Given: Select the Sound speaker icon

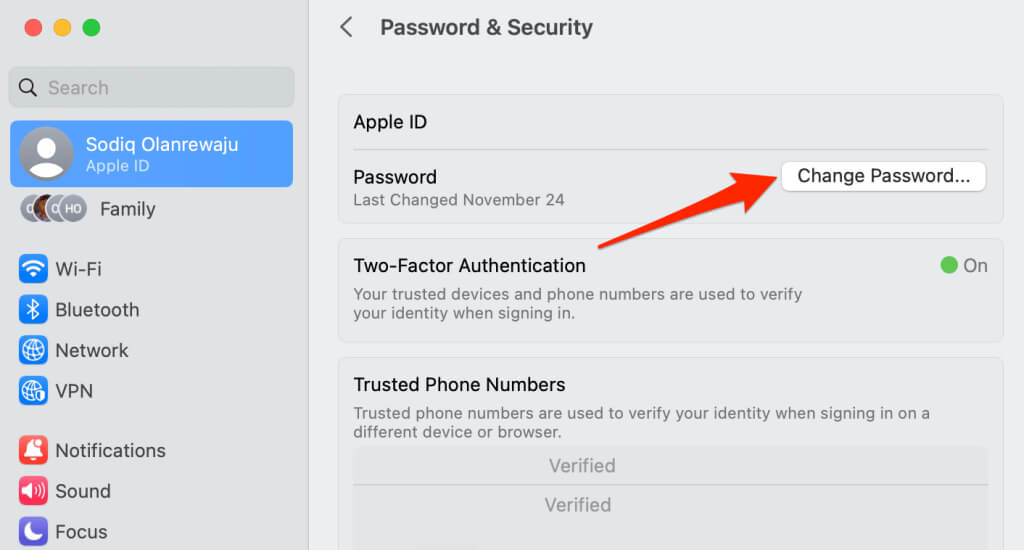Looking at the screenshot, I should point(33,491).
